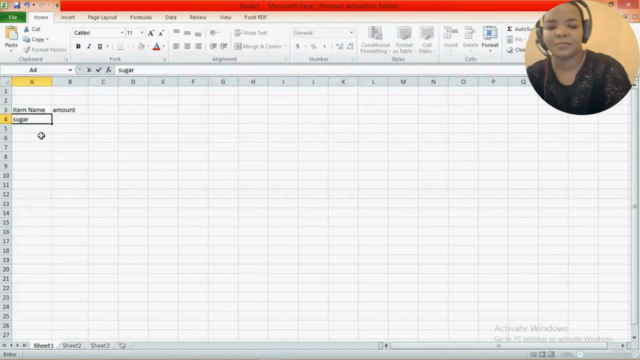The width and height of the screenshot is (640, 360).
Task: Toggle underline formatting
Action: (x=100, y=46)
